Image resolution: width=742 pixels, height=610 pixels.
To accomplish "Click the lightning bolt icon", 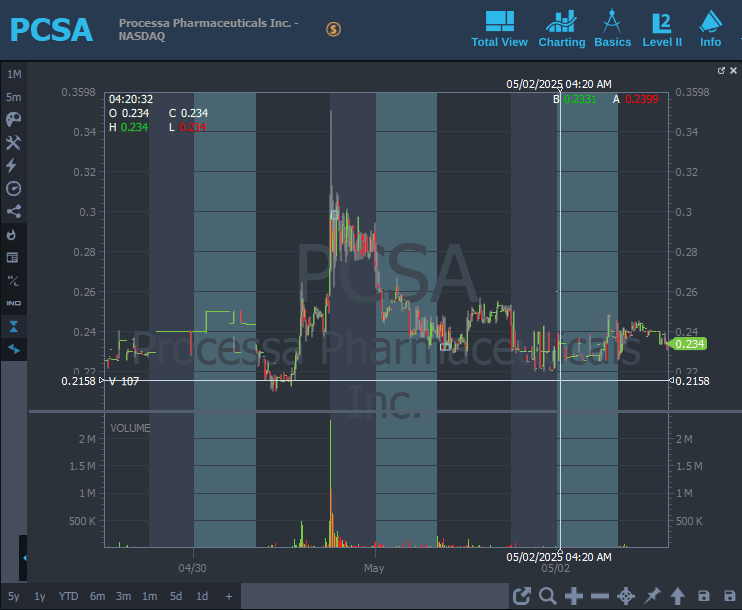I will click(x=11, y=165).
